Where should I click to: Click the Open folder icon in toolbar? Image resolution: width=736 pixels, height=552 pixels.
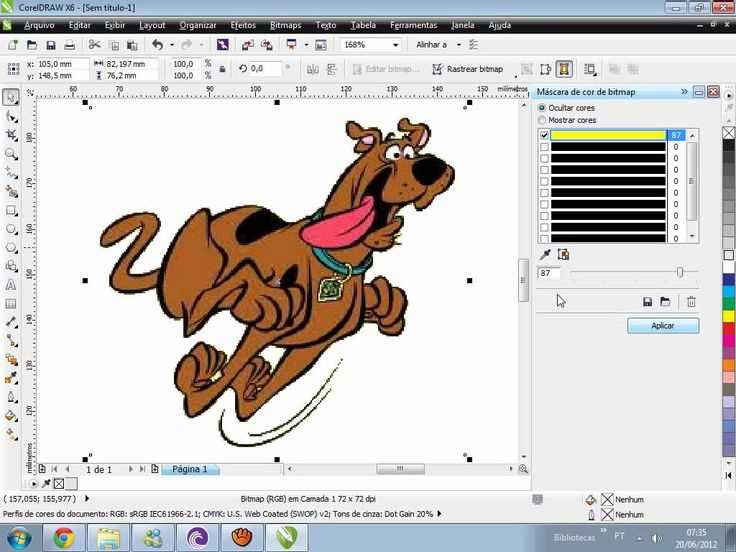coord(31,45)
